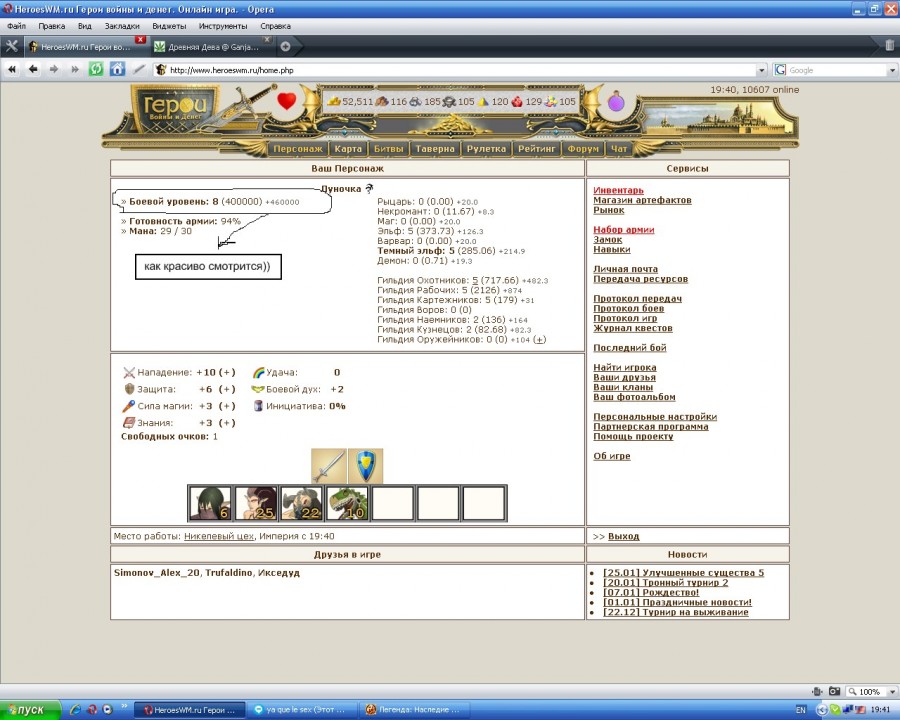Click the EN language indicator
The height and width of the screenshot is (720, 900).
click(801, 710)
